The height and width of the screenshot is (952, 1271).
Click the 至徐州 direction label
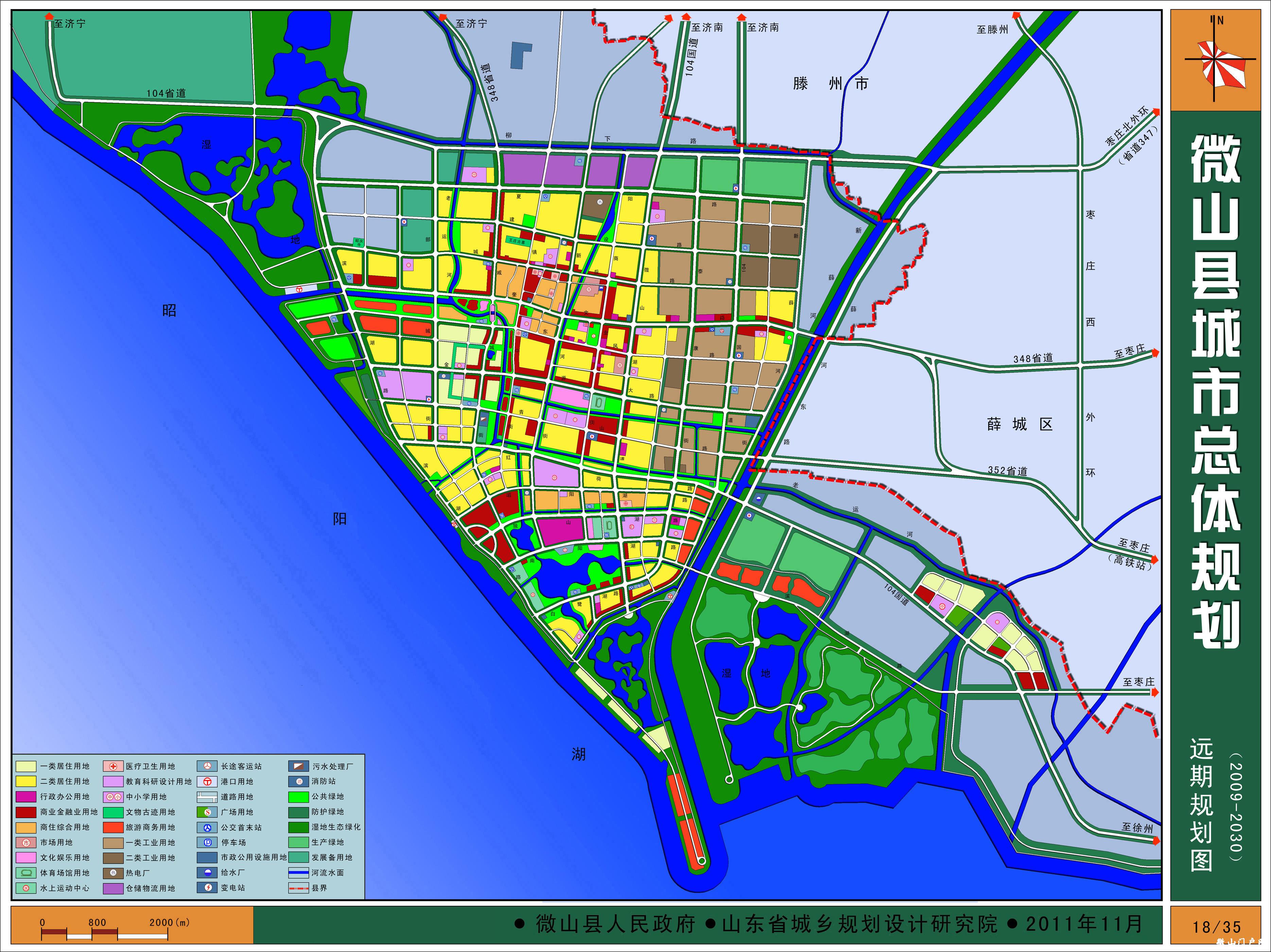pyautogui.click(x=1137, y=828)
